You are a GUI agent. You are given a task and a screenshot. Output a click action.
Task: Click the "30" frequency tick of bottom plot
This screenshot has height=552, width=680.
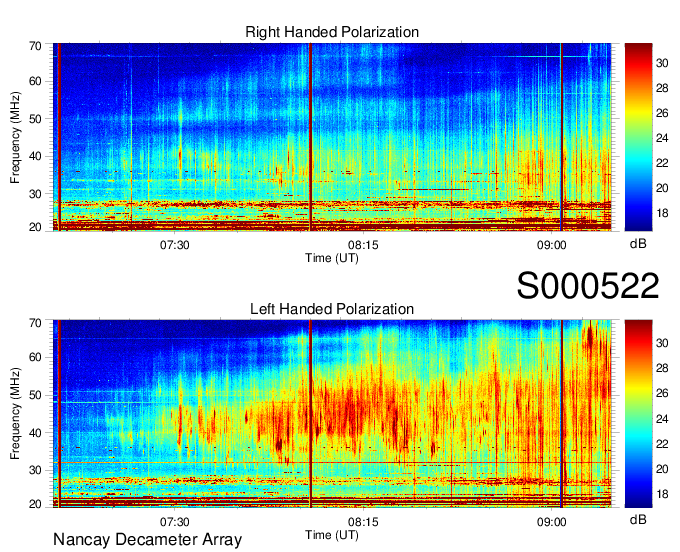(x=35, y=470)
